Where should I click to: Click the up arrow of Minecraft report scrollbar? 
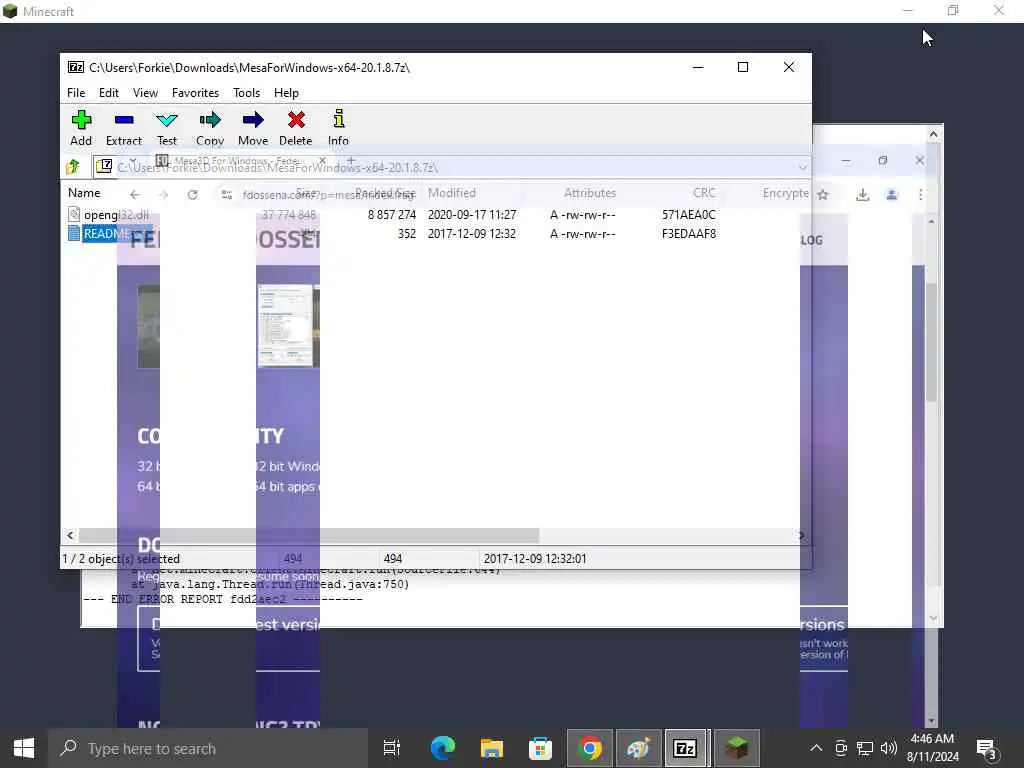933,134
